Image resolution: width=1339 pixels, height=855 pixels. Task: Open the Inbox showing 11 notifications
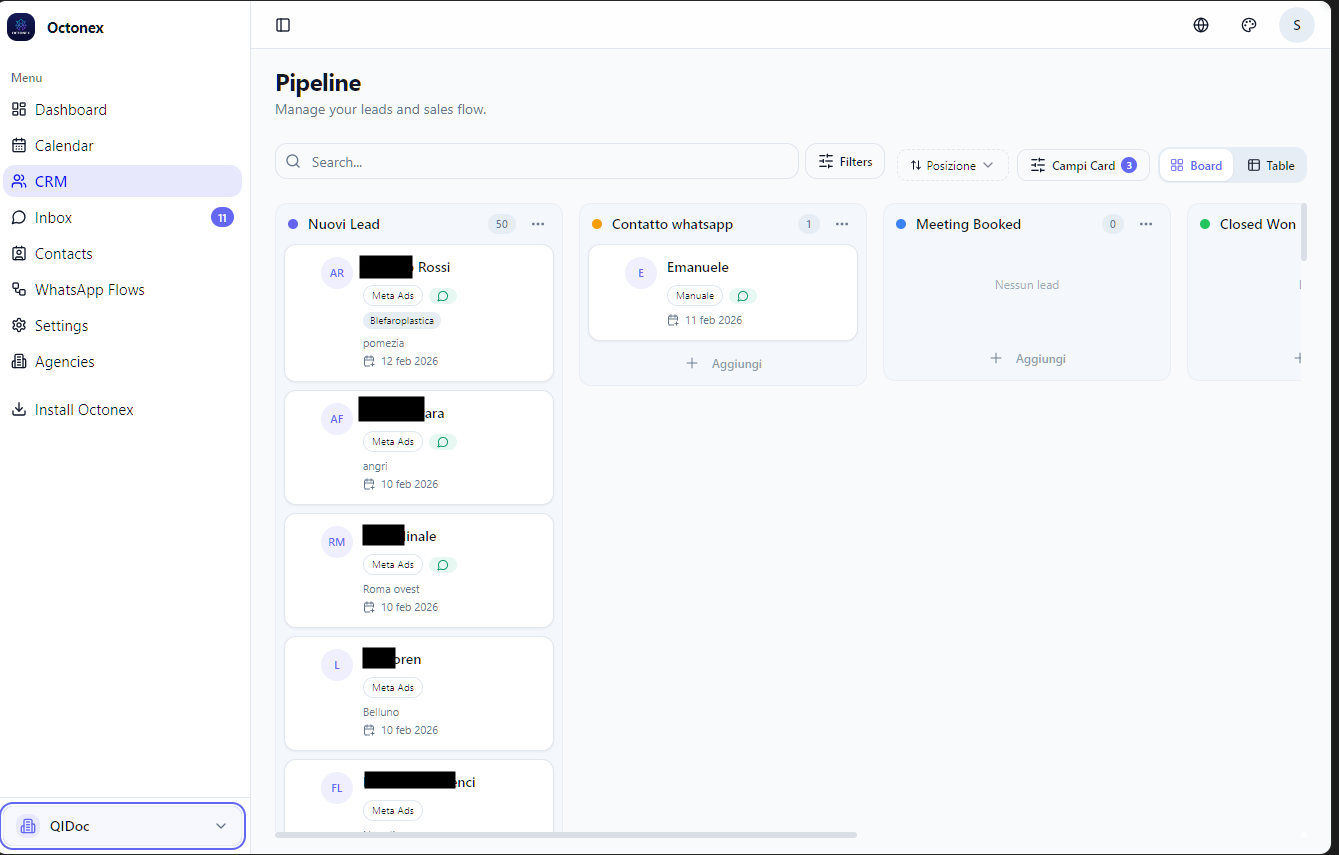(53, 217)
